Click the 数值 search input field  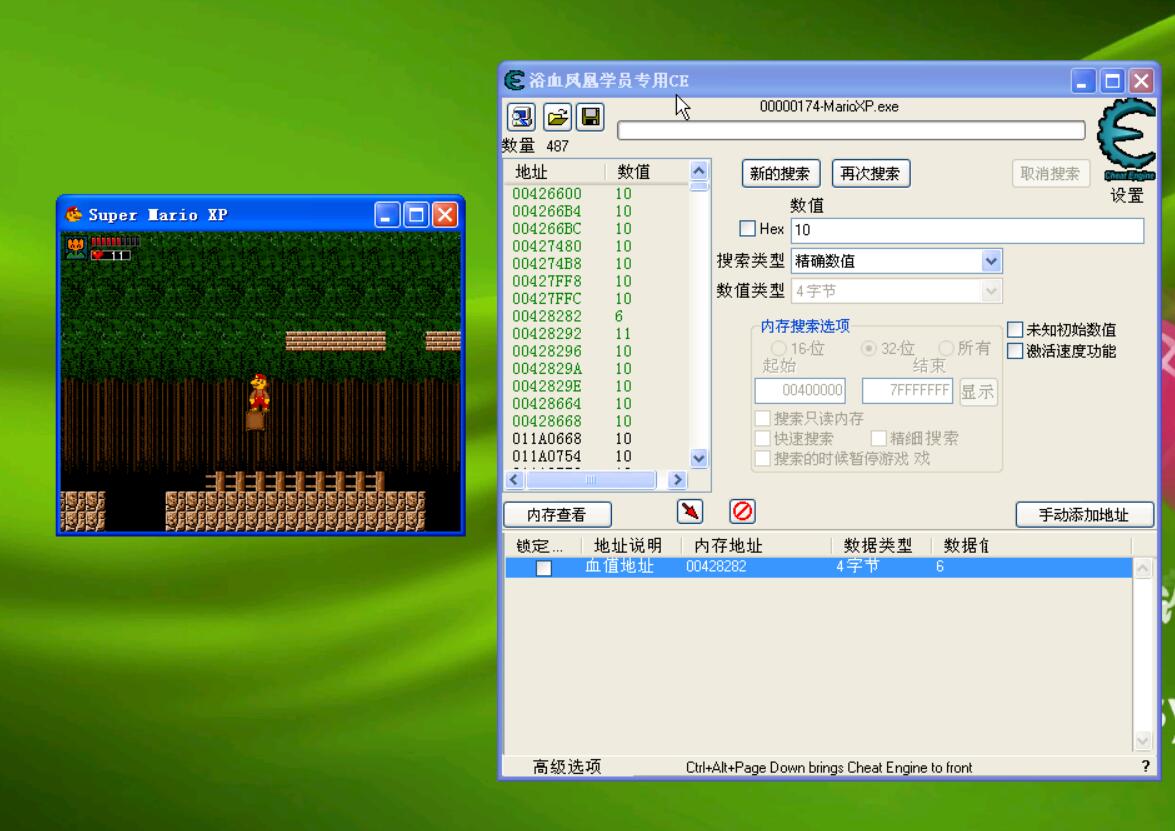[x=966, y=230]
